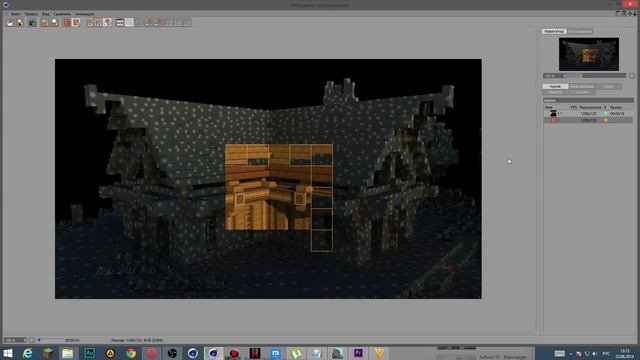The image size is (640, 360).
Task: Click the orange status dot in history
Action: pos(606,120)
